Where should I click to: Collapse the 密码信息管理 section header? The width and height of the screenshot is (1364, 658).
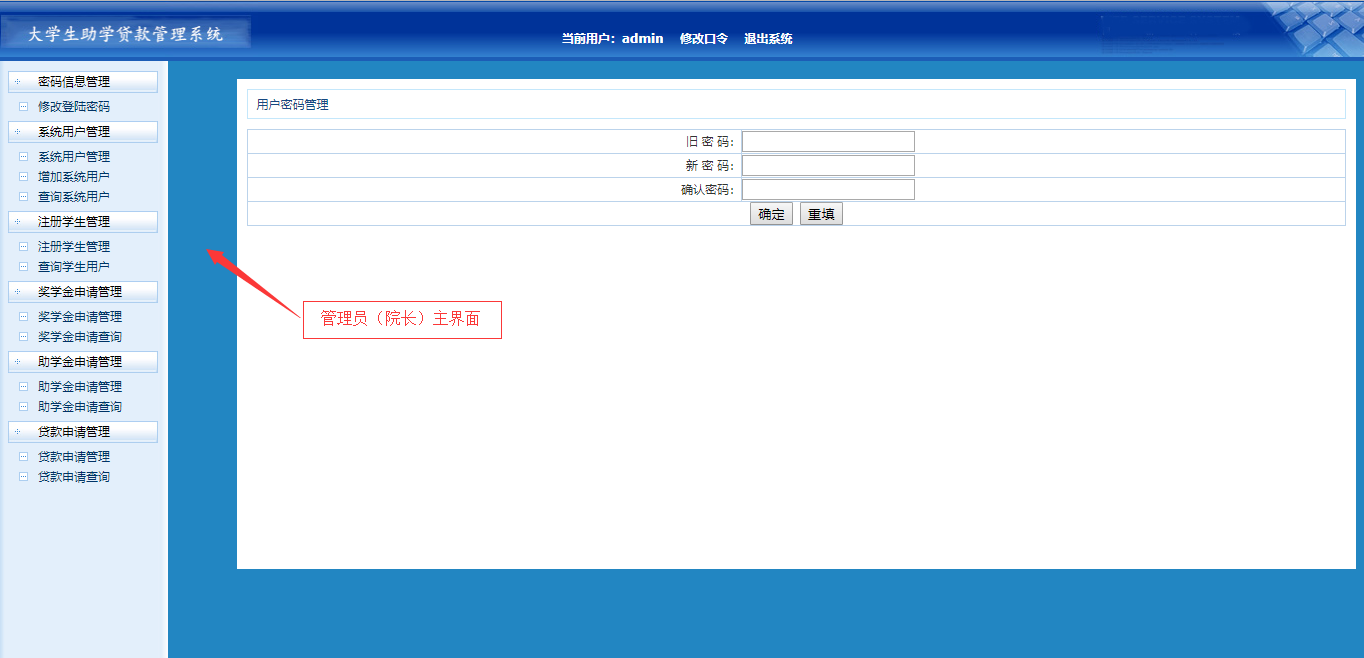tap(82, 82)
